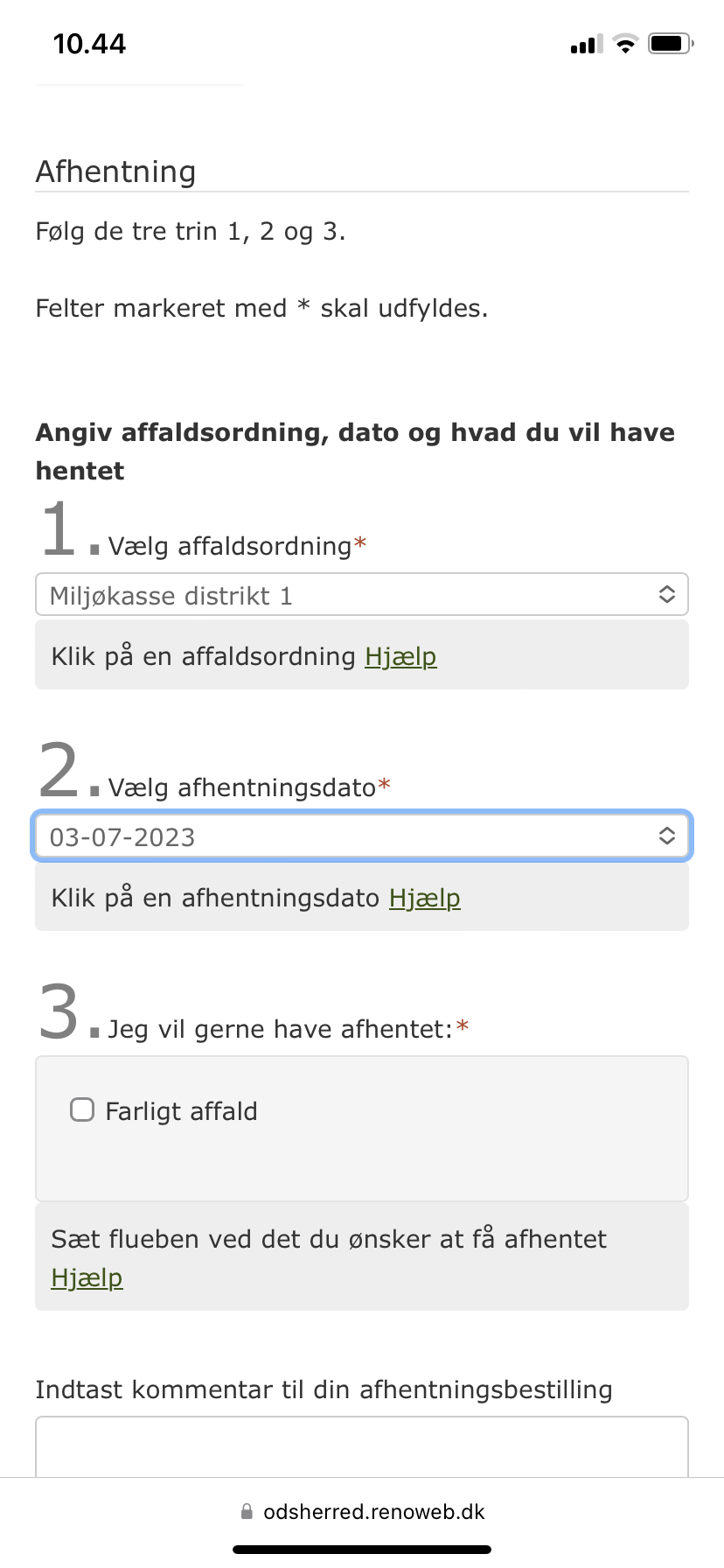724x1568 pixels.
Task: Click the Farligt affald label text
Action: coord(181,1111)
